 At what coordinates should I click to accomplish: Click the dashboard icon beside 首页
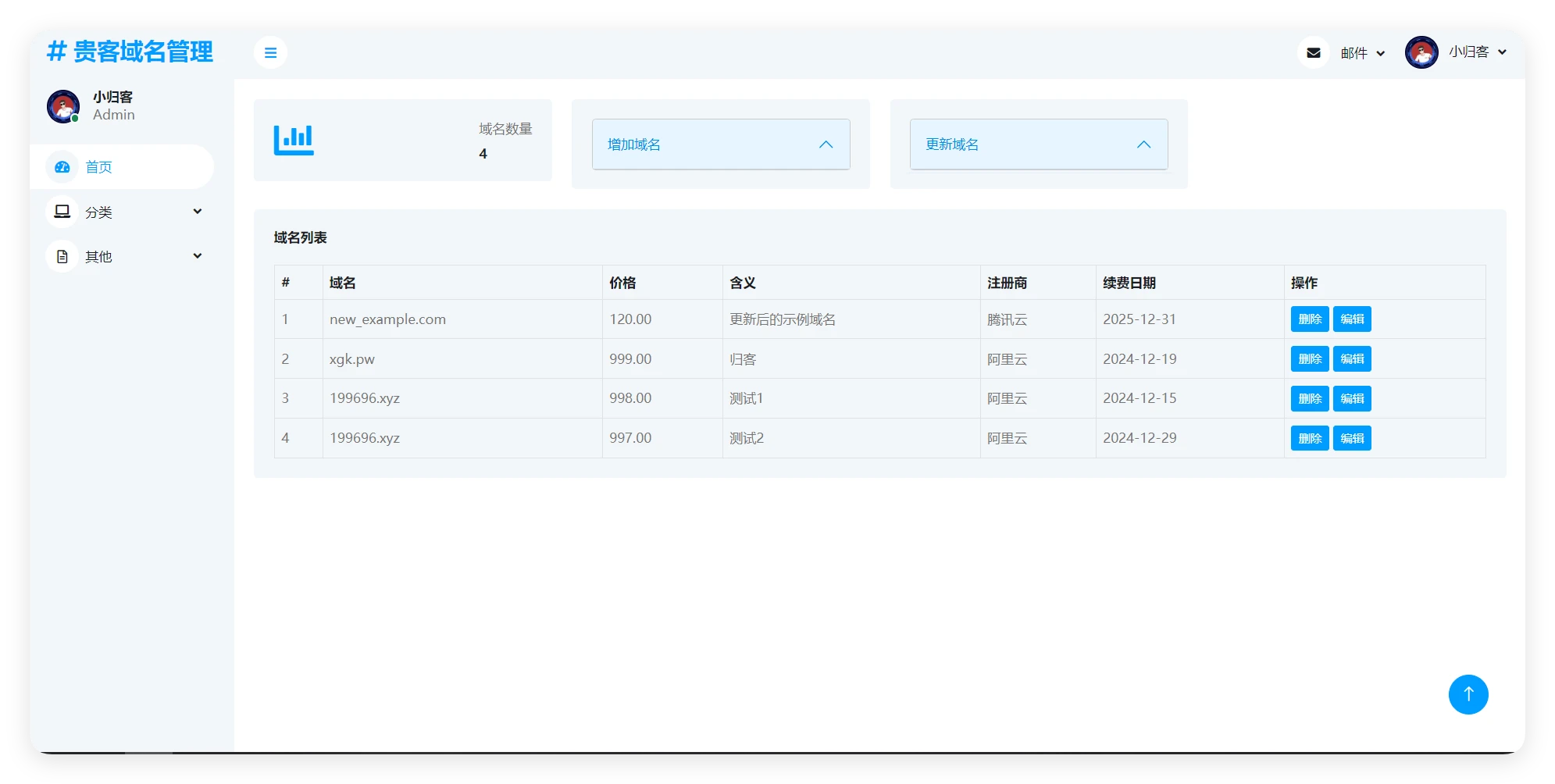tap(62, 167)
